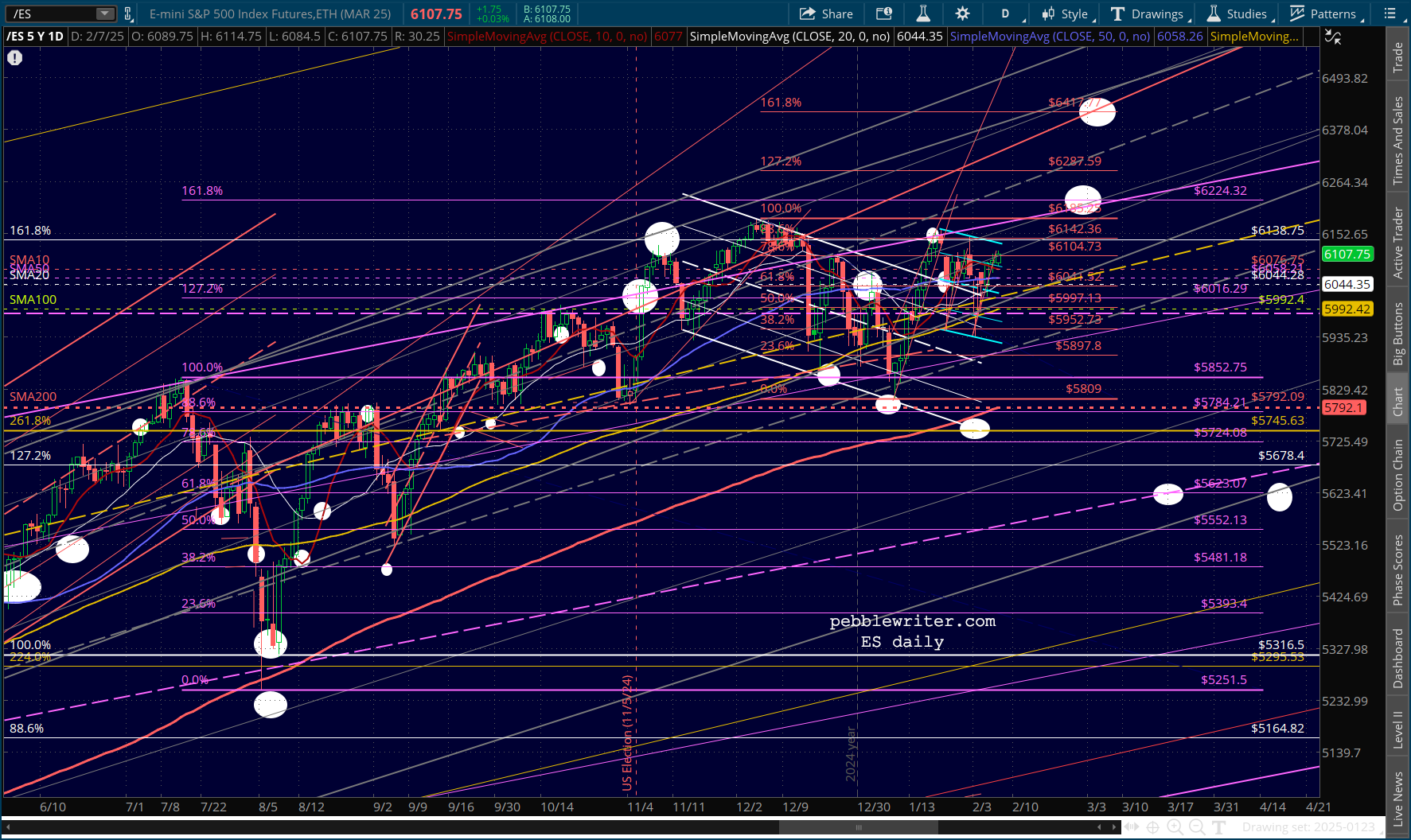Toggle the crosshair pan icon at bottom
This screenshot has width=1411, height=840.
[x=1152, y=827]
